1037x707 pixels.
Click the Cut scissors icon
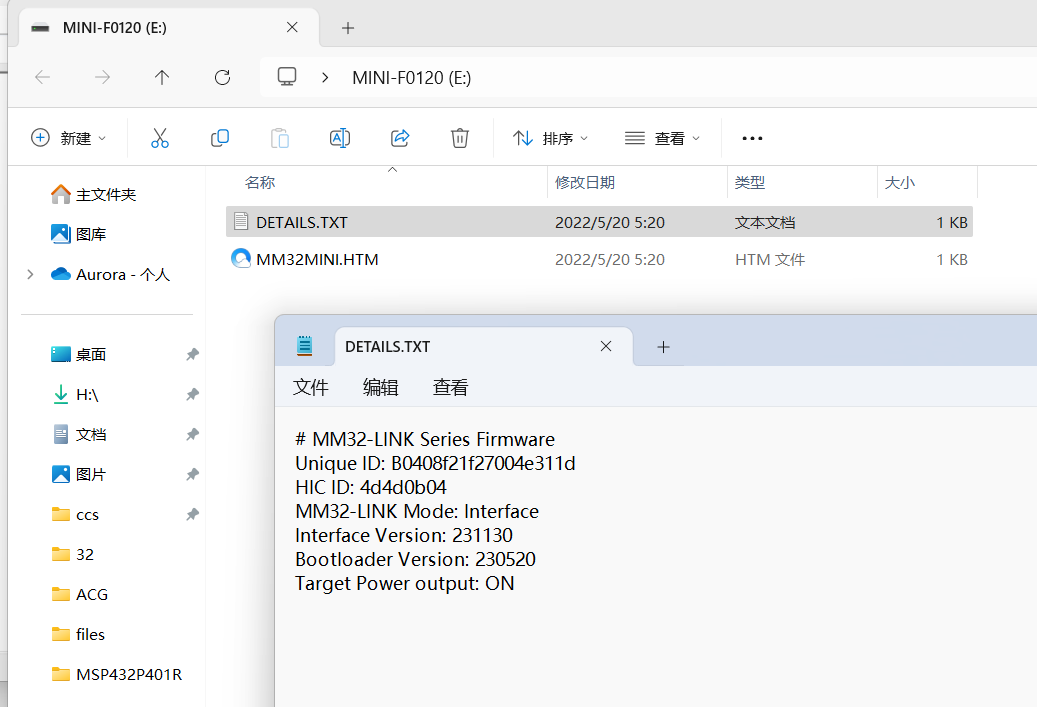160,138
